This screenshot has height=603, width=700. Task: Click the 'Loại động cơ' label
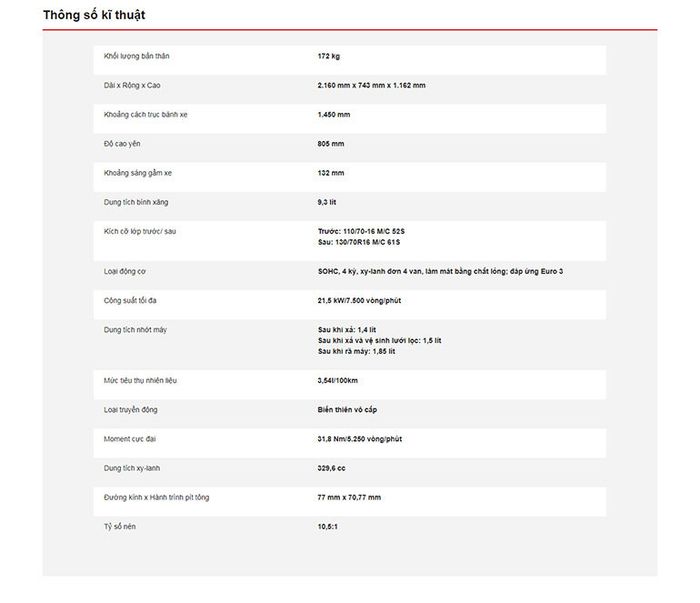(x=126, y=271)
